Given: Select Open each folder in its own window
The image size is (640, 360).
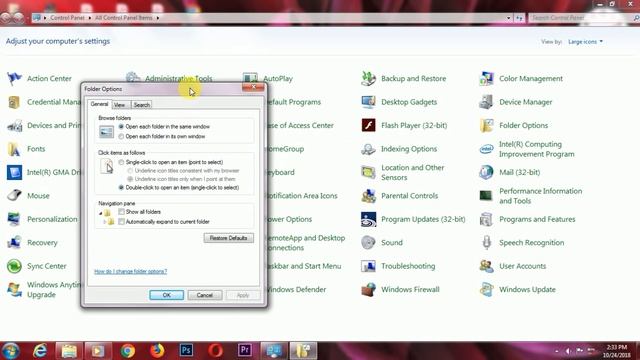Looking at the screenshot, I should click(121, 136).
